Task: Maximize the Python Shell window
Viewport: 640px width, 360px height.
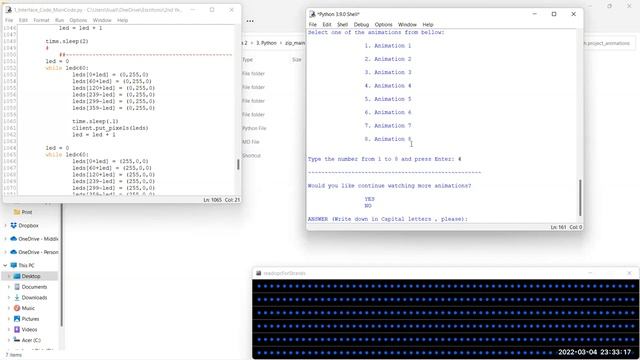Action: pyautogui.click(x=554, y=14)
